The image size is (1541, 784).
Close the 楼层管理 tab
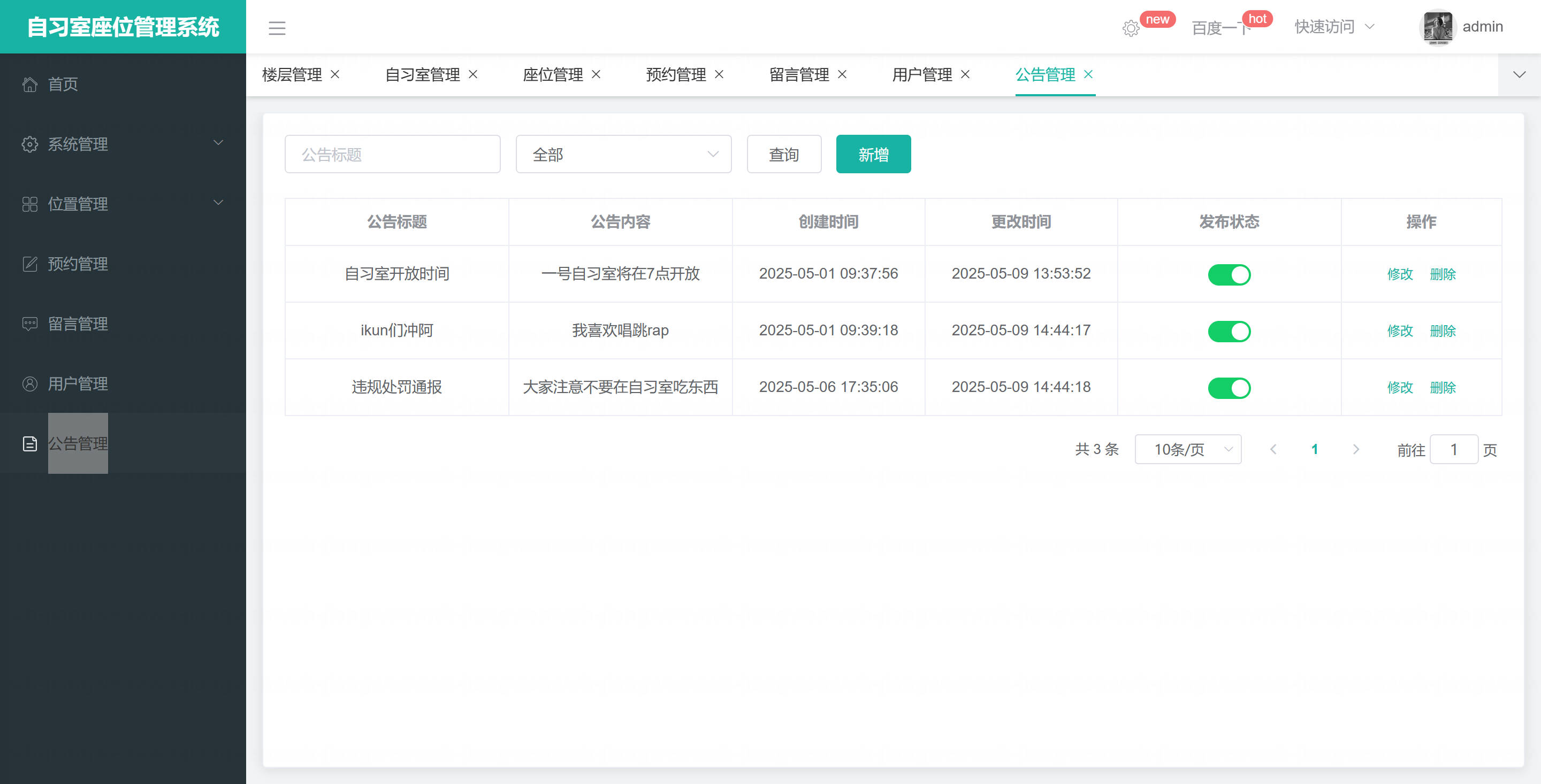coord(335,74)
